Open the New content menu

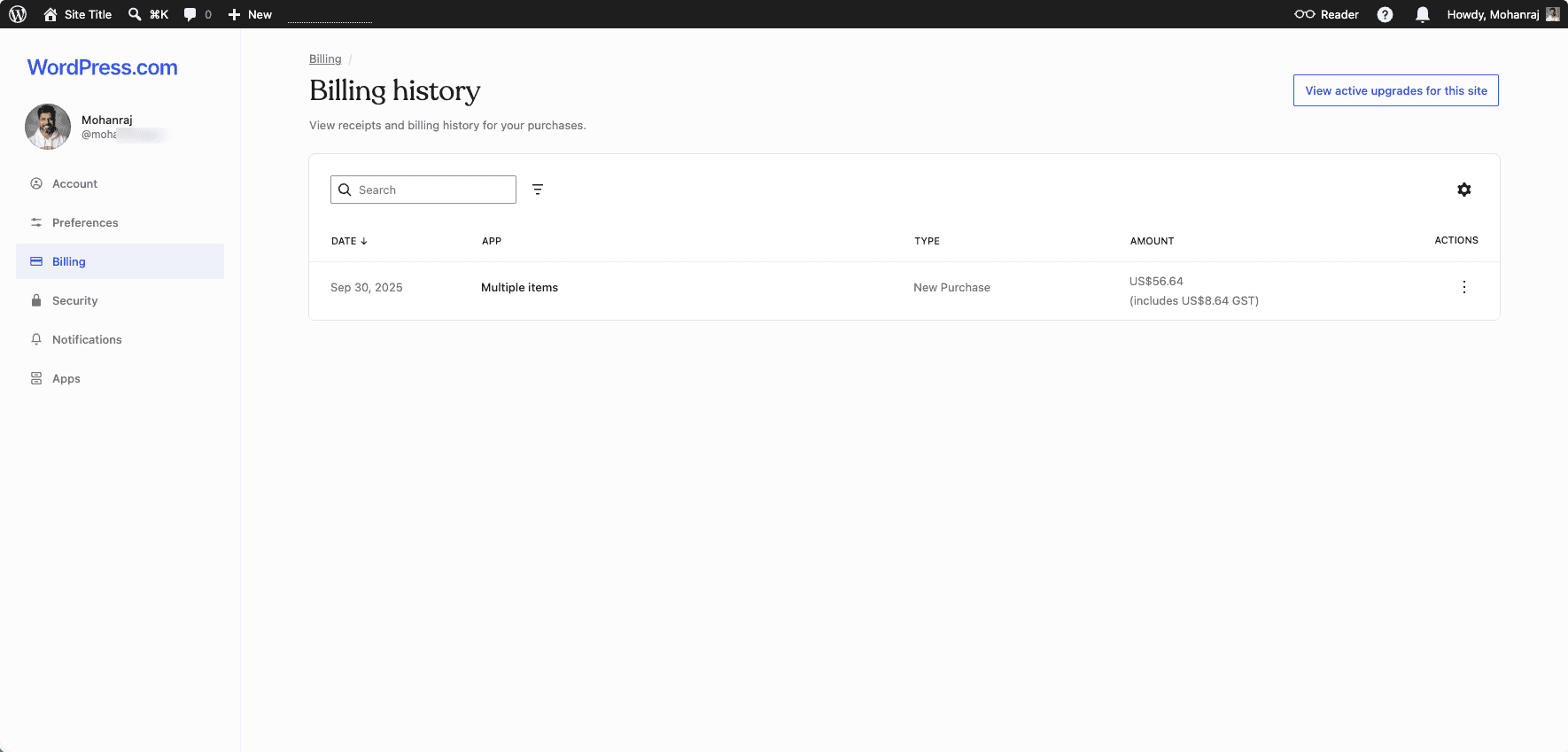click(250, 14)
